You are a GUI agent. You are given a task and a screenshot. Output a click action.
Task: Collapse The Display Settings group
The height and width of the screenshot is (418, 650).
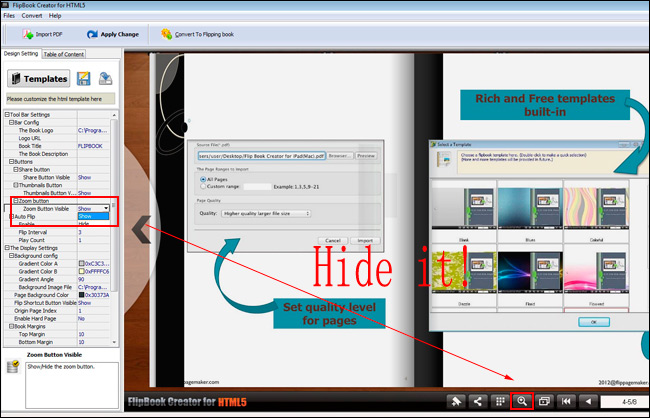7,248
